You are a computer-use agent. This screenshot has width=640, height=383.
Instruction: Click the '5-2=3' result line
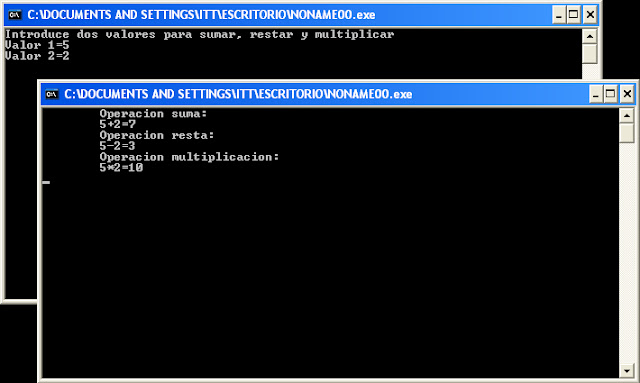[x=118, y=146]
